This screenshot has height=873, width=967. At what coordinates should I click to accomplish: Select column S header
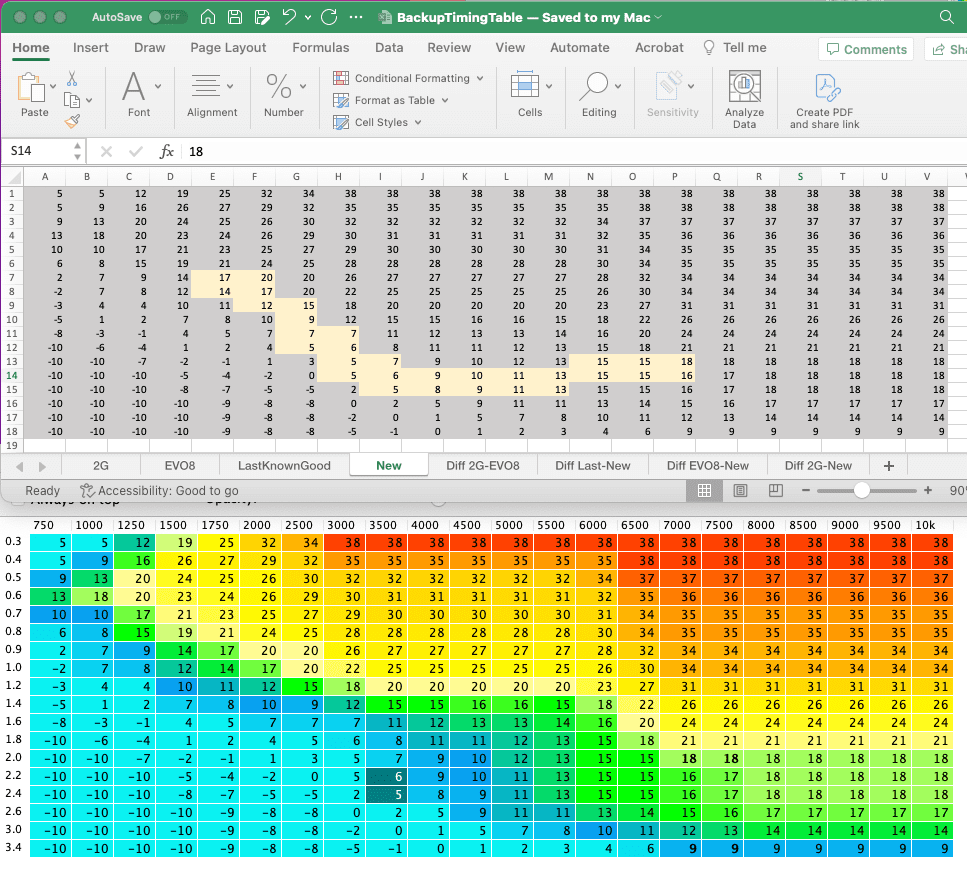click(800, 177)
